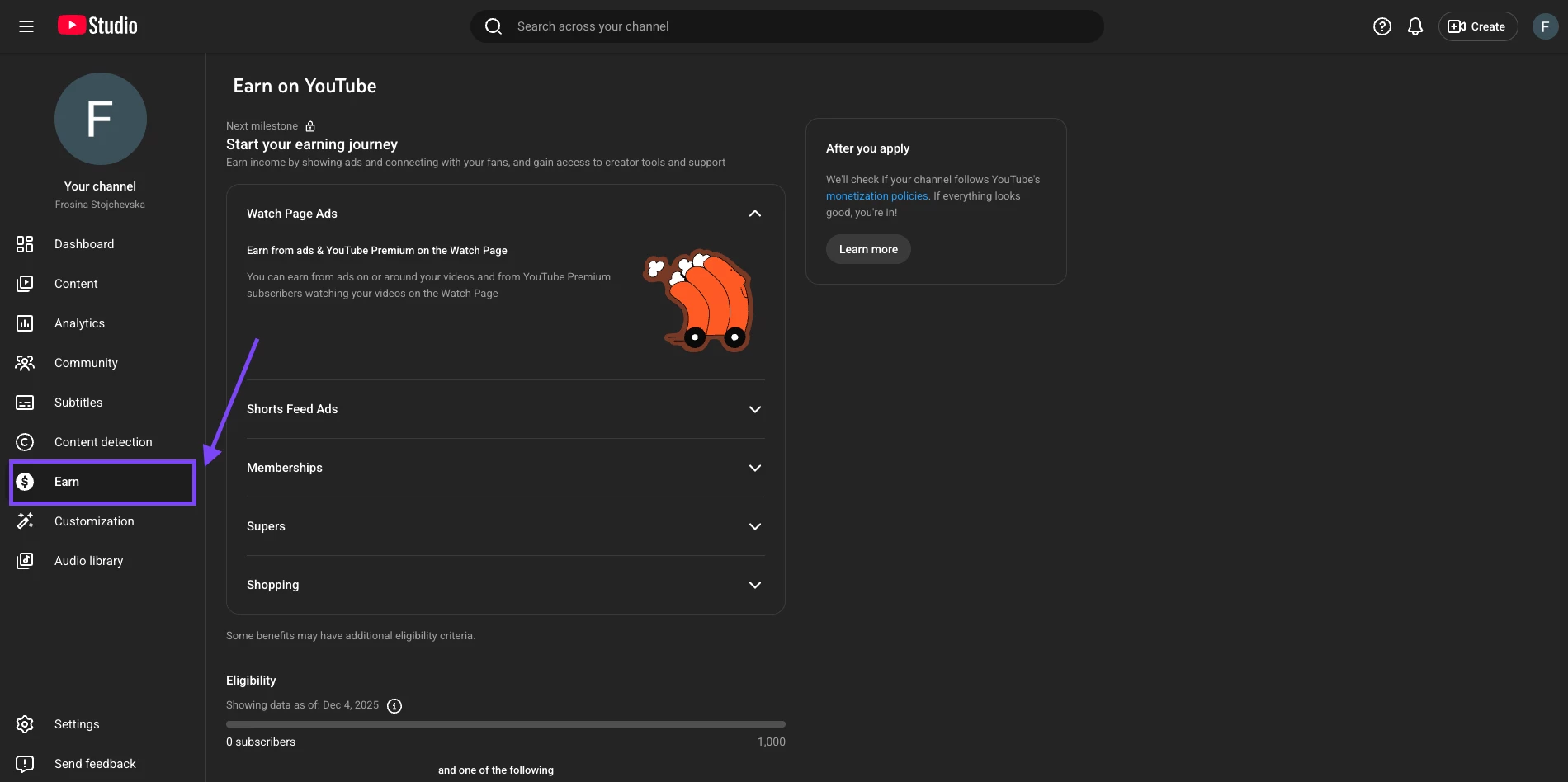Focus the Search across your channel field
This screenshot has height=782, width=1568.
[787, 26]
